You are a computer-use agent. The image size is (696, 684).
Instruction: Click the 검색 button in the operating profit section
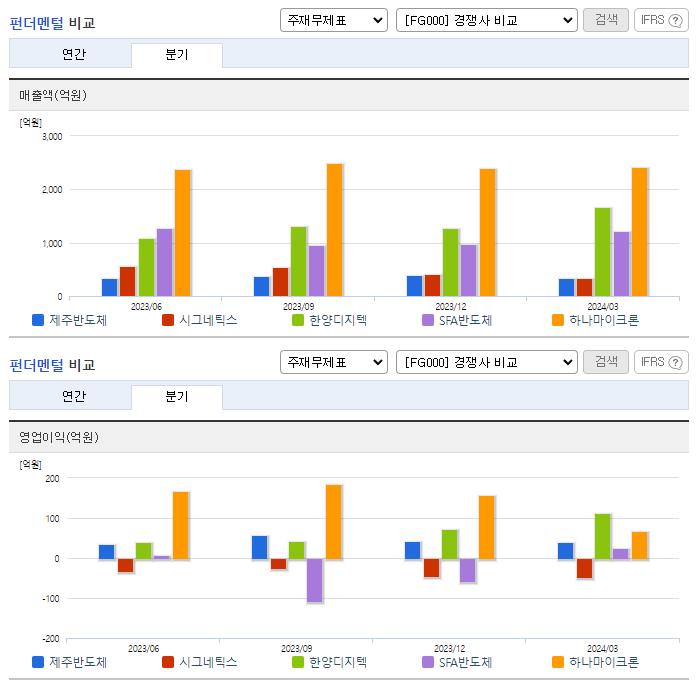pyautogui.click(x=606, y=362)
